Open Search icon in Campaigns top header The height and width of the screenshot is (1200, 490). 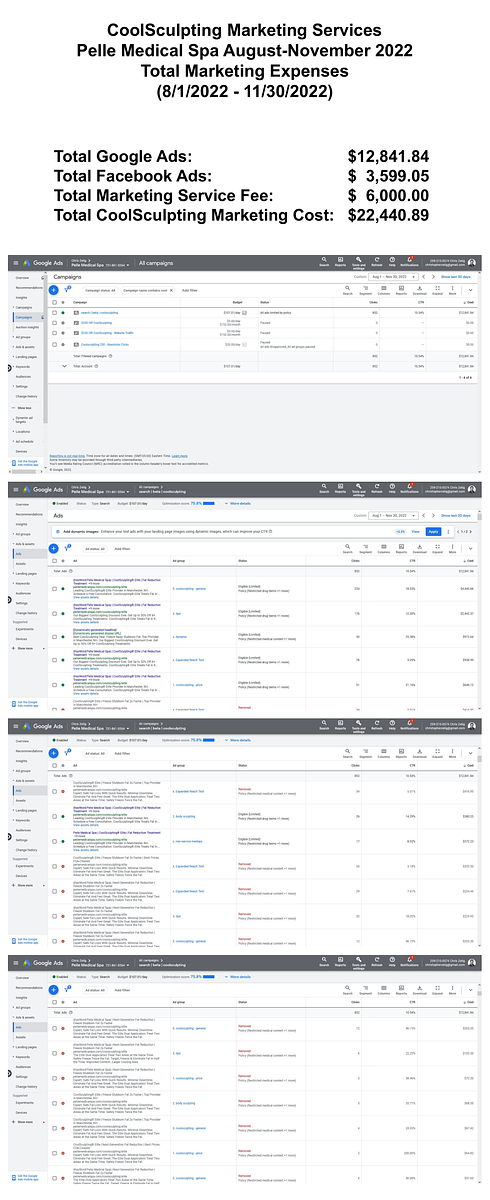coord(324,262)
